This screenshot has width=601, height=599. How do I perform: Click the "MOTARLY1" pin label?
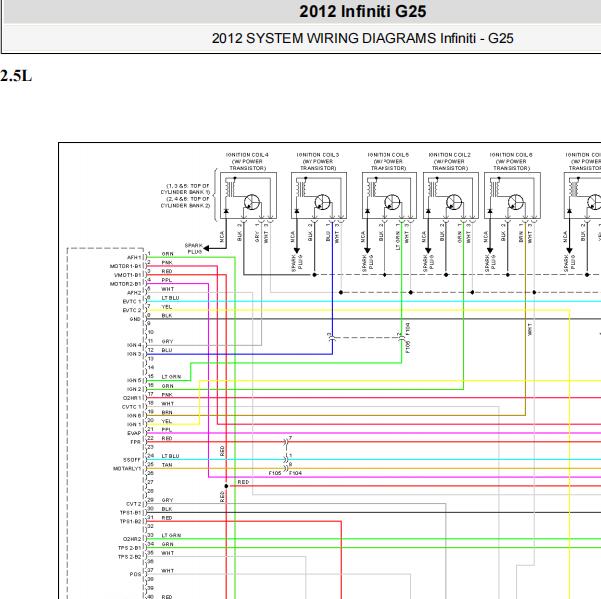coord(127,469)
